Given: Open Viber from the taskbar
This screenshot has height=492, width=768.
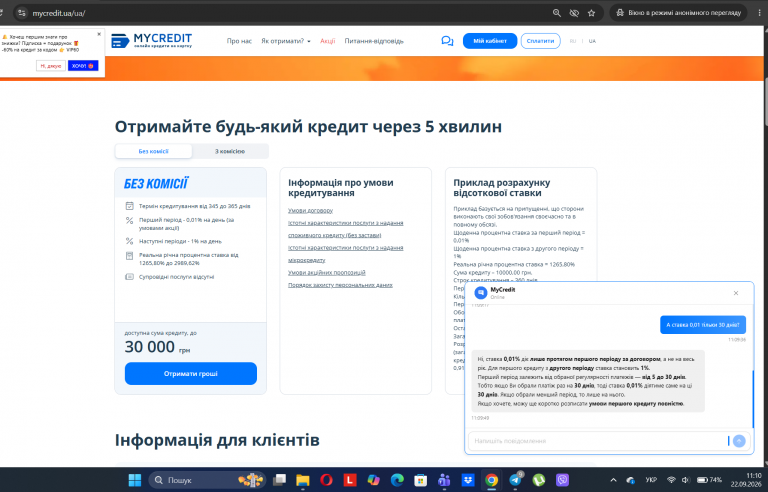Looking at the screenshot, I should click(x=562, y=480).
